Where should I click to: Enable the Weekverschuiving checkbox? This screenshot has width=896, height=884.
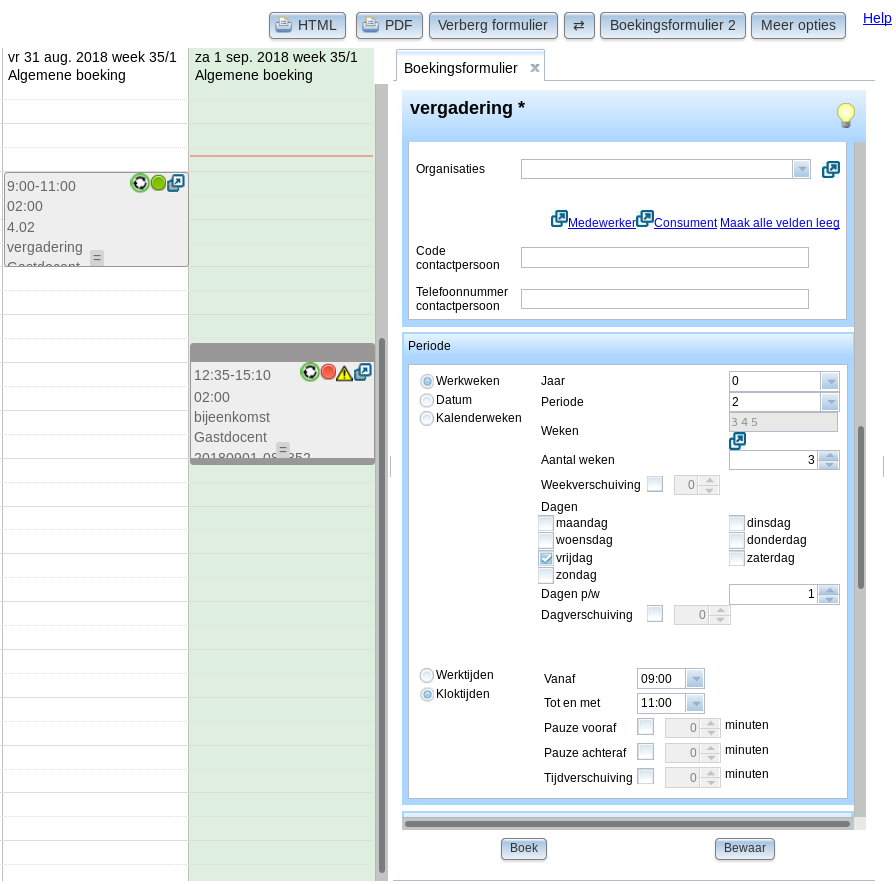click(655, 484)
